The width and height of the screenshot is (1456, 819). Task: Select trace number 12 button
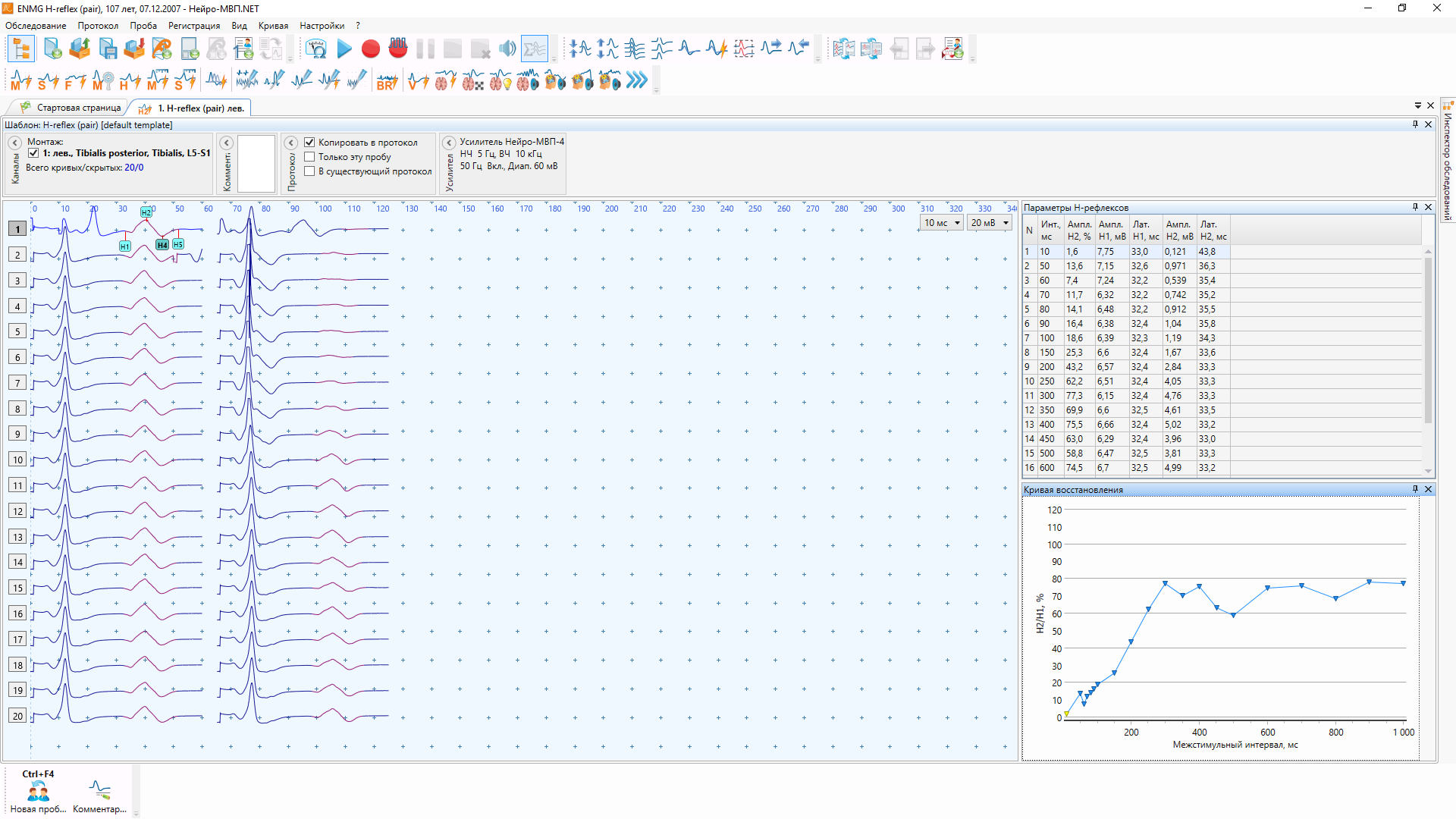tap(17, 511)
